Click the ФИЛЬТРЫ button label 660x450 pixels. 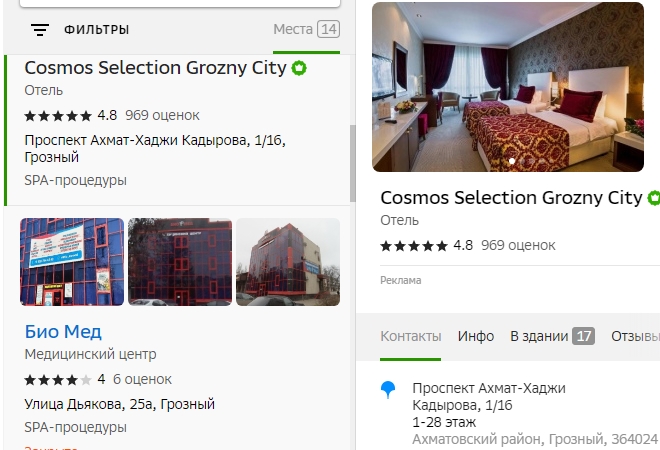[x=97, y=30]
